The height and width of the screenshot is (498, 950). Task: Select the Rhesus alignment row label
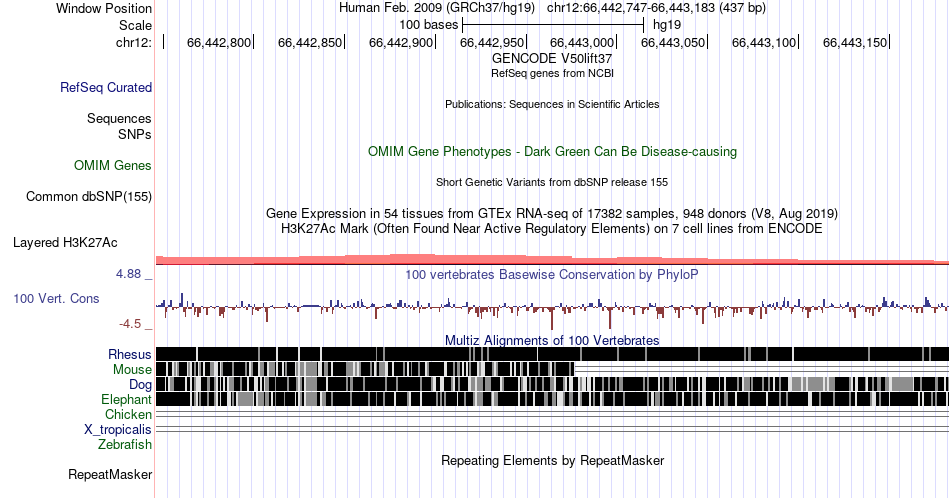coord(130,354)
